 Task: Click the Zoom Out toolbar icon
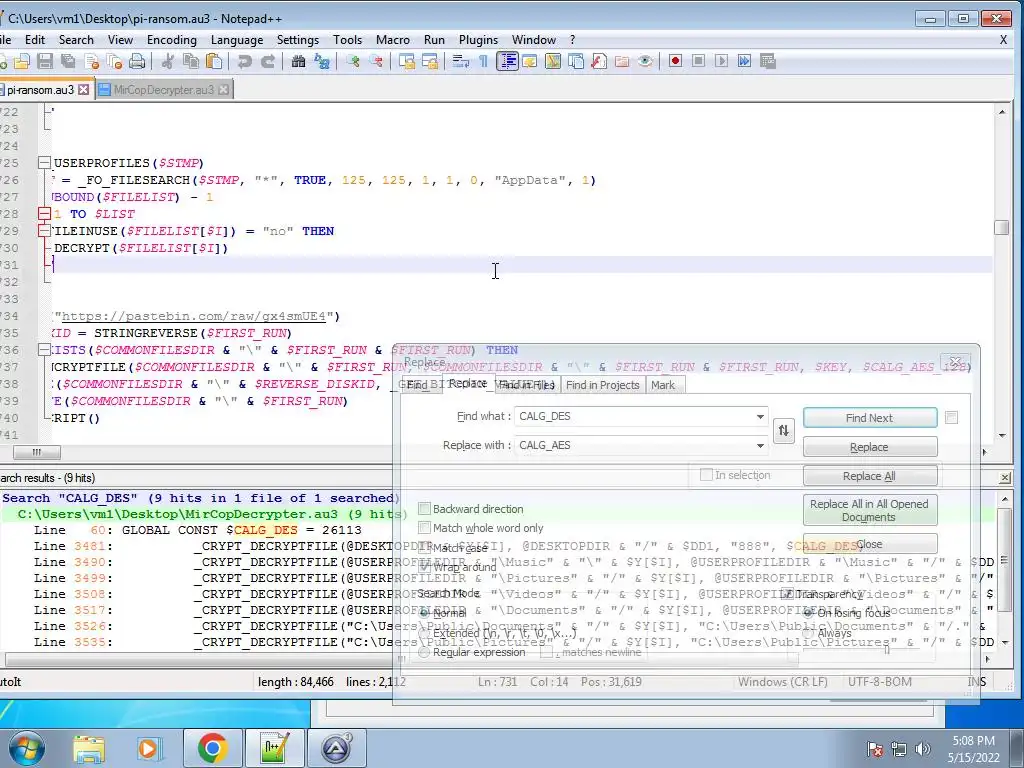click(x=376, y=61)
